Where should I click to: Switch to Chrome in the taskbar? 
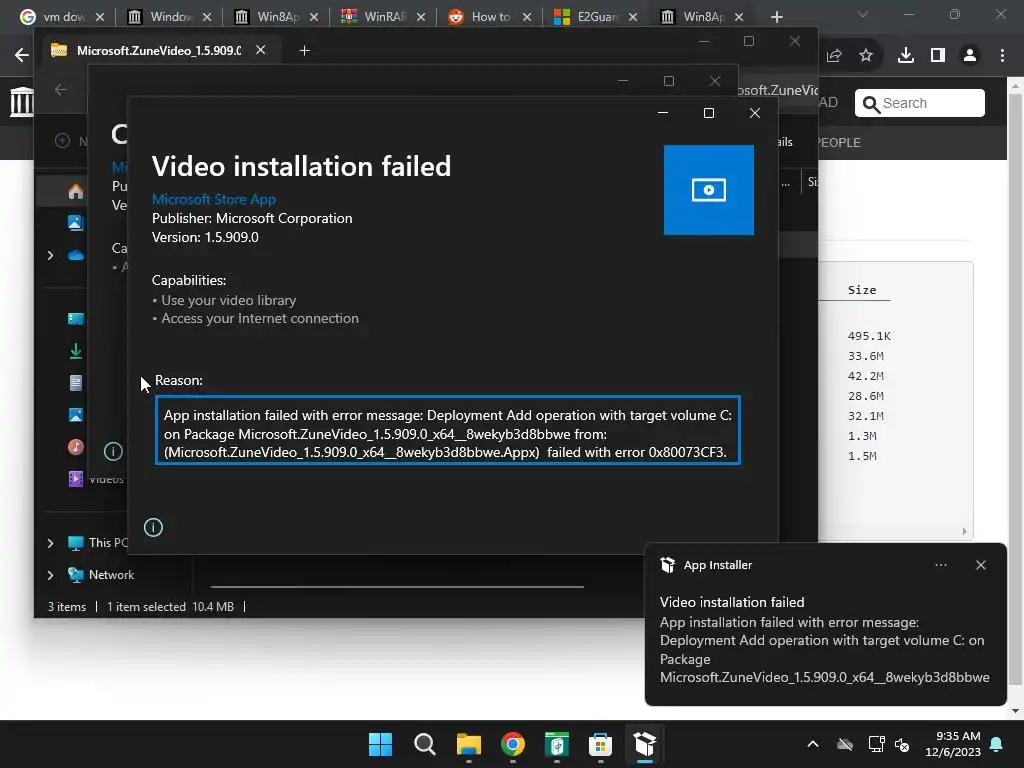[x=513, y=744]
